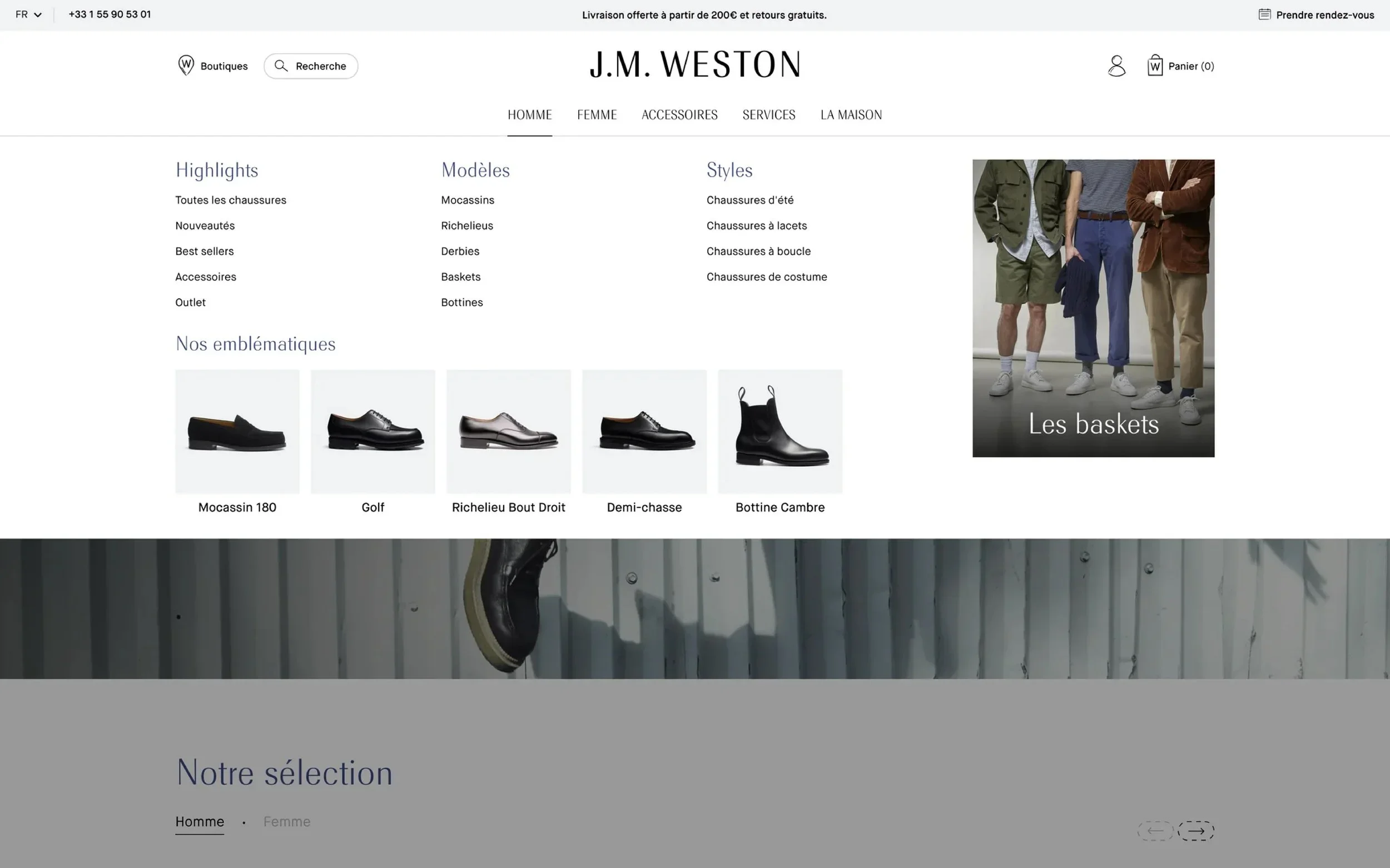Select the HOMME menu item
Image resolution: width=1390 pixels, height=868 pixels.
click(529, 115)
